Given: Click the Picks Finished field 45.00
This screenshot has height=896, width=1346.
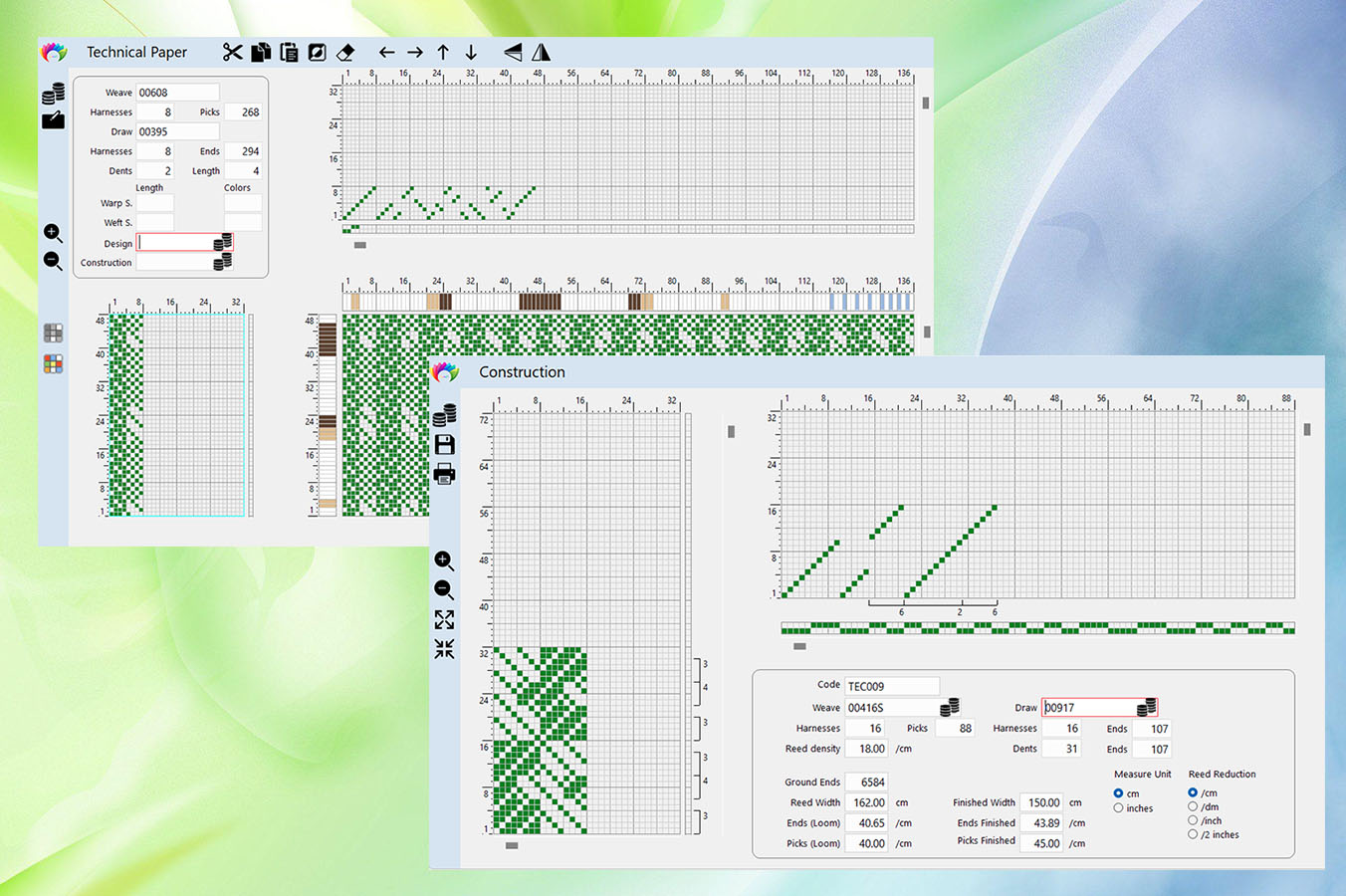Looking at the screenshot, I should coord(1041,843).
